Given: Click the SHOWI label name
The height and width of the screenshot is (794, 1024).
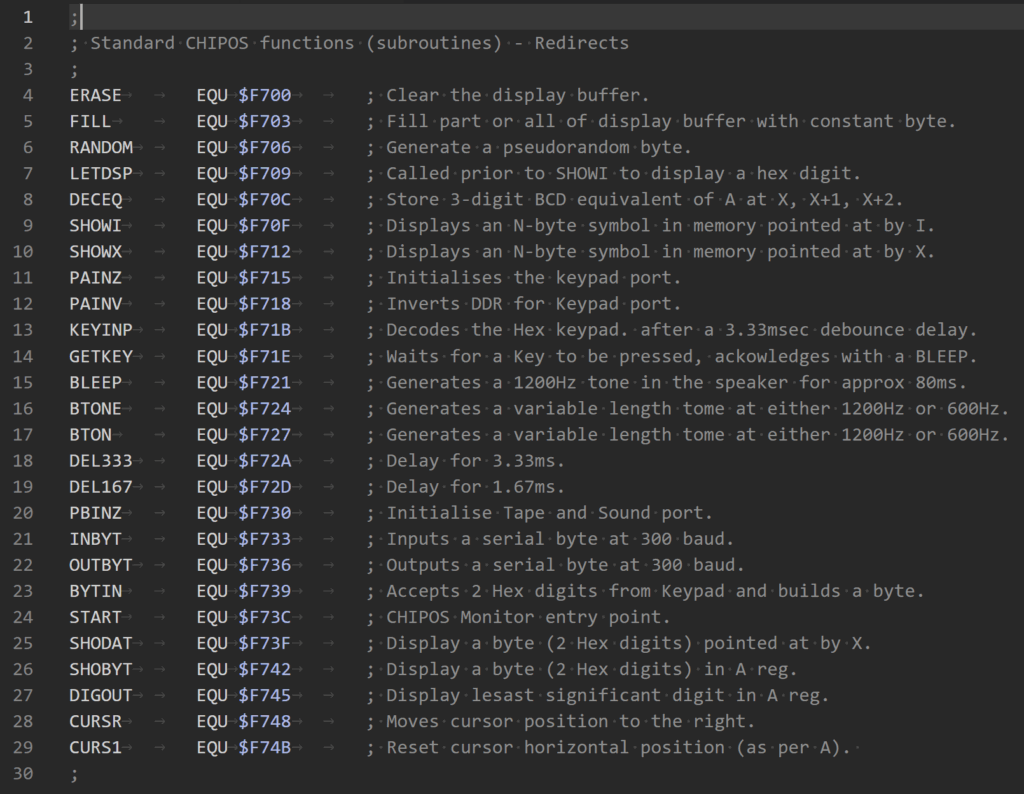Looking at the screenshot, I should click(x=95, y=226).
